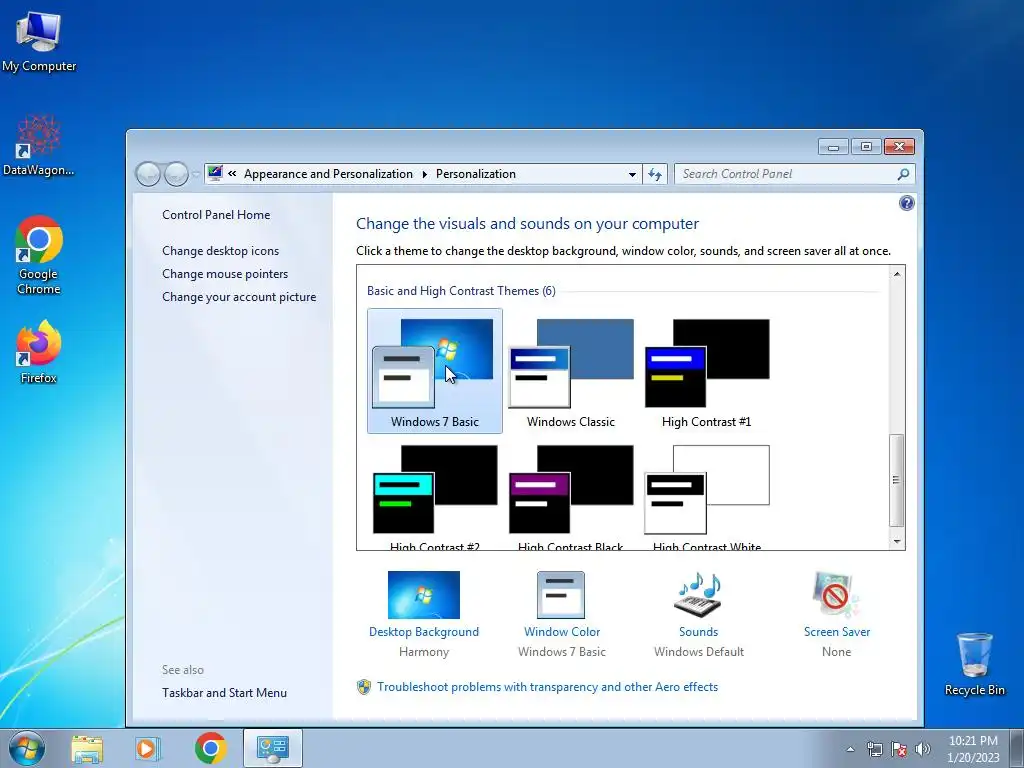Select the High Contrast Black theme
1024x768 pixels.
coord(571,496)
